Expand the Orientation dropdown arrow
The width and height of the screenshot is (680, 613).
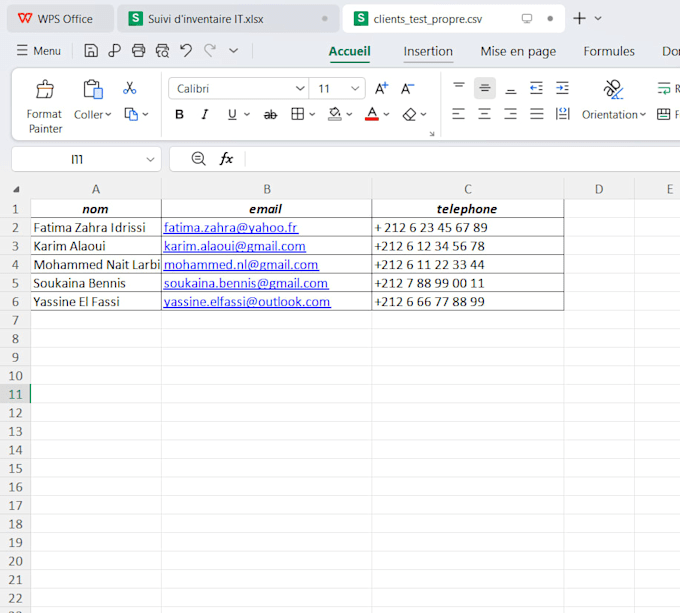[x=643, y=114]
